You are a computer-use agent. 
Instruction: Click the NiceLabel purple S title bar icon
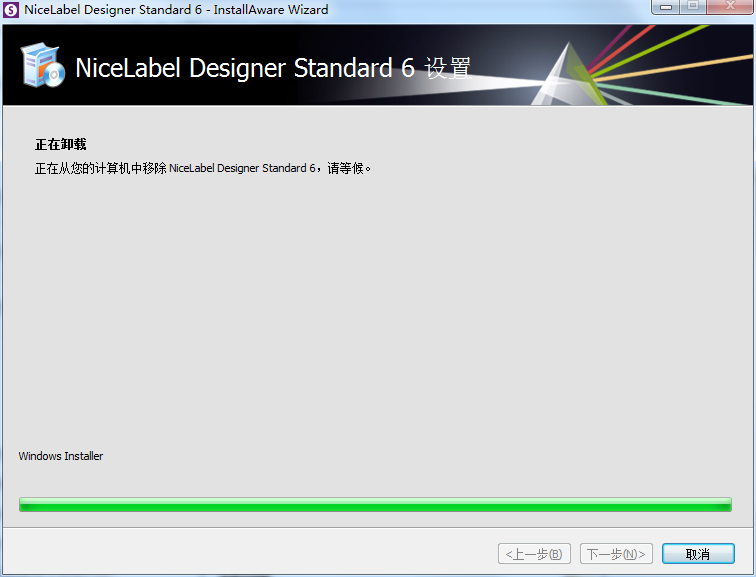[11, 10]
